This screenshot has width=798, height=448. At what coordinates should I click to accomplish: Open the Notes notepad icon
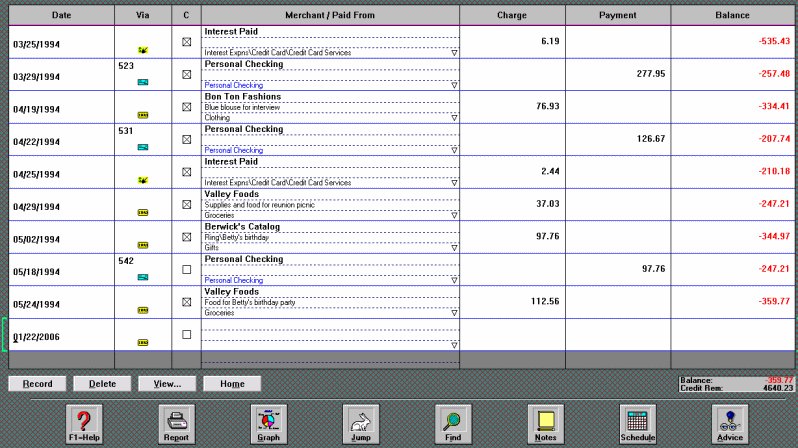click(x=545, y=420)
